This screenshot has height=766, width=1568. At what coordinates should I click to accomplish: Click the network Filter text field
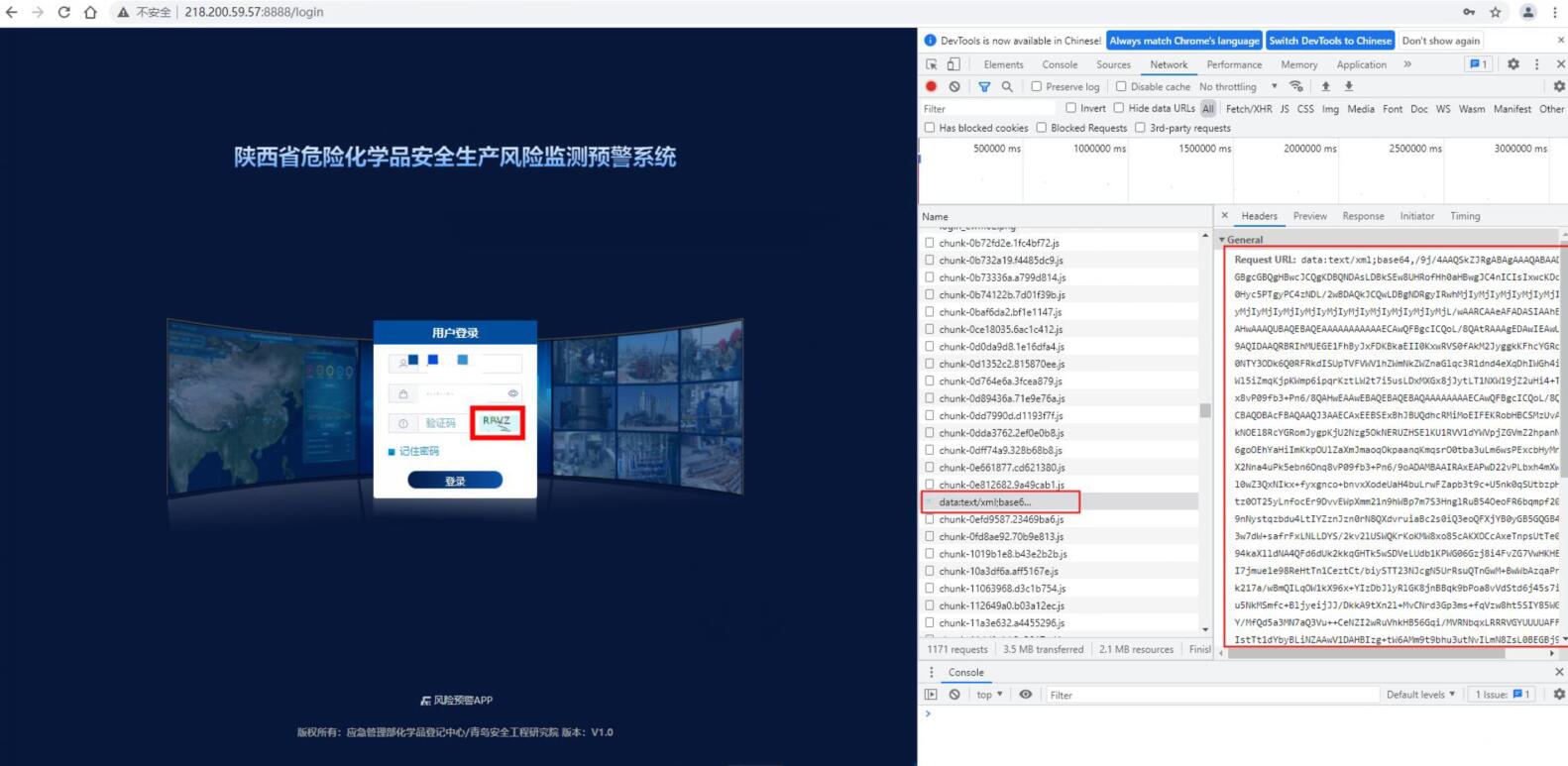click(991, 109)
